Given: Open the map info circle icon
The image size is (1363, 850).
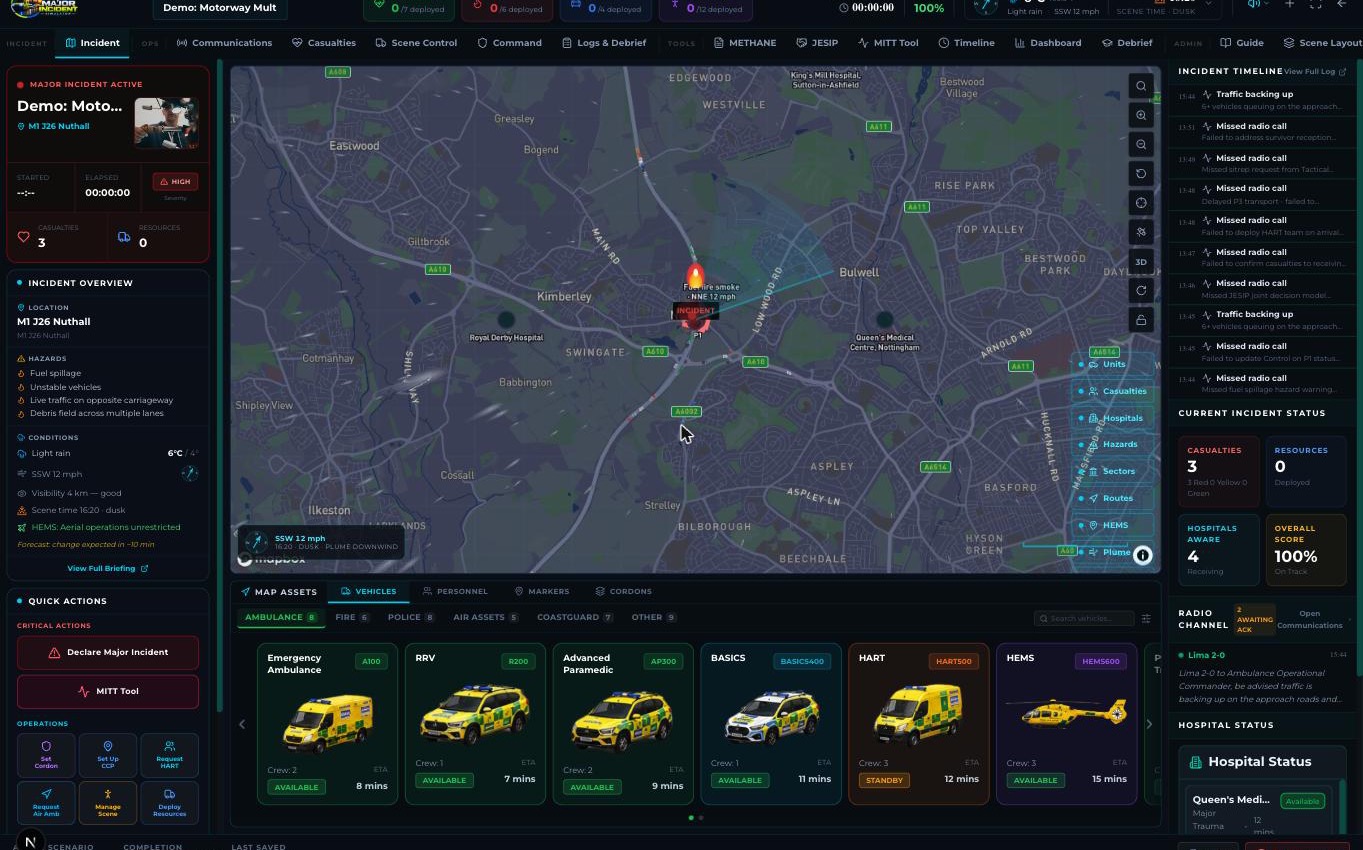Looking at the screenshot, I should pos(1142,556).
